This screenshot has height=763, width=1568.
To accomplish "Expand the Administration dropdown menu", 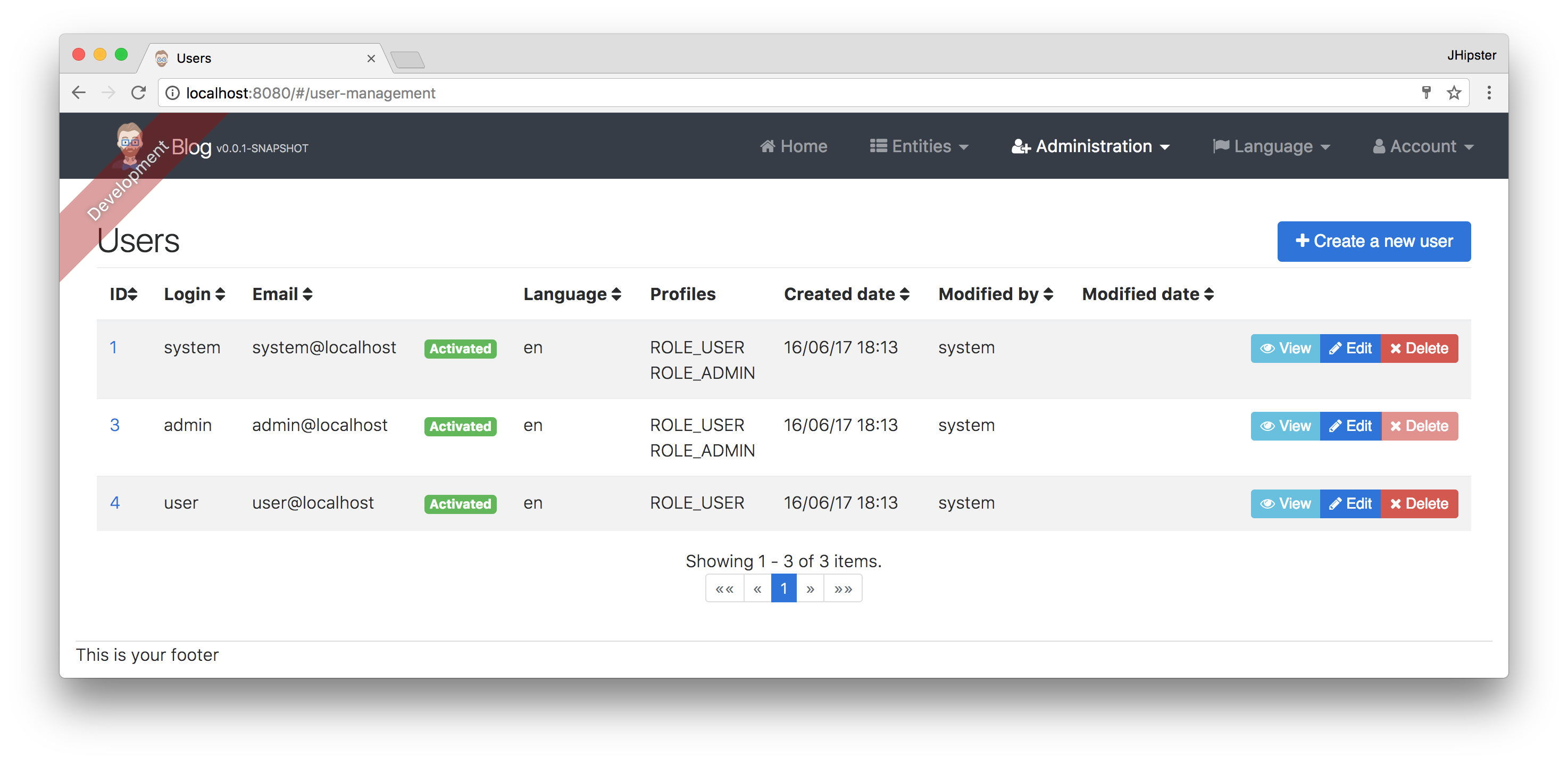I will coord(1090,146).
